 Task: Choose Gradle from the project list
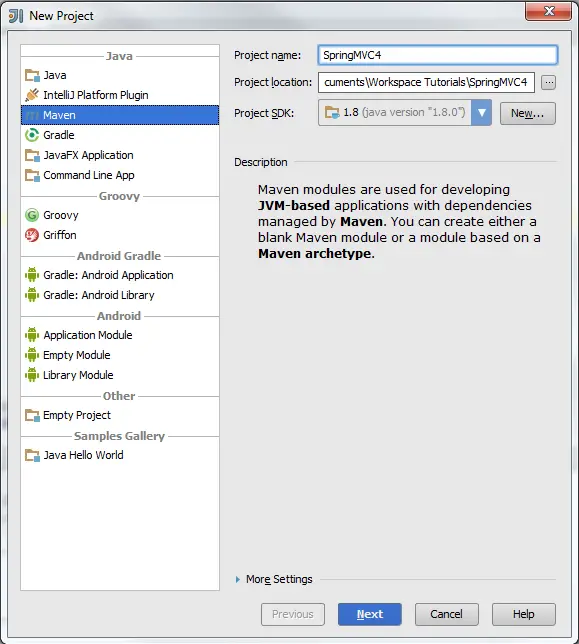(120, 135)
